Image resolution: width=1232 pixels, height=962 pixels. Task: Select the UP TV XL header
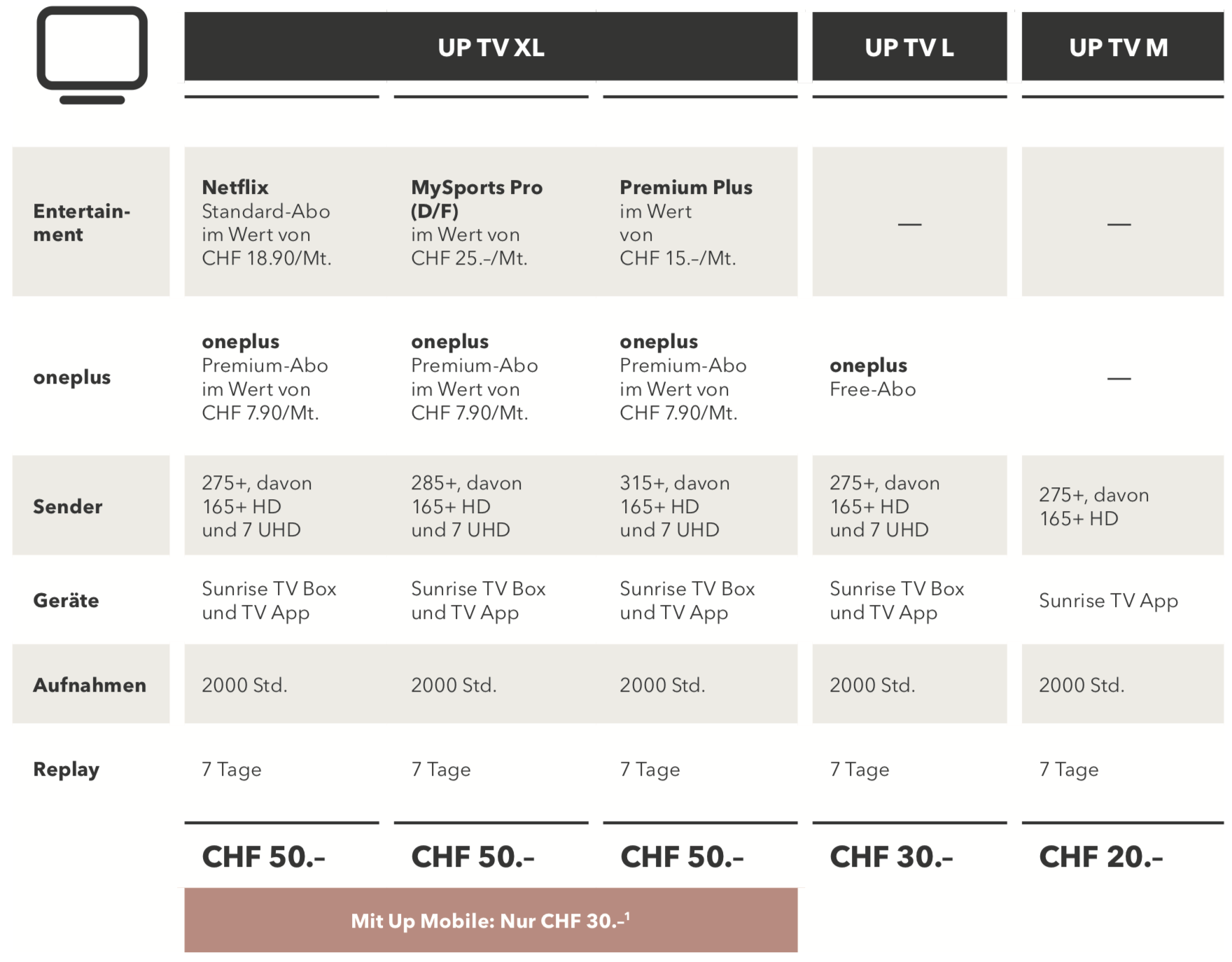point(491,47)
